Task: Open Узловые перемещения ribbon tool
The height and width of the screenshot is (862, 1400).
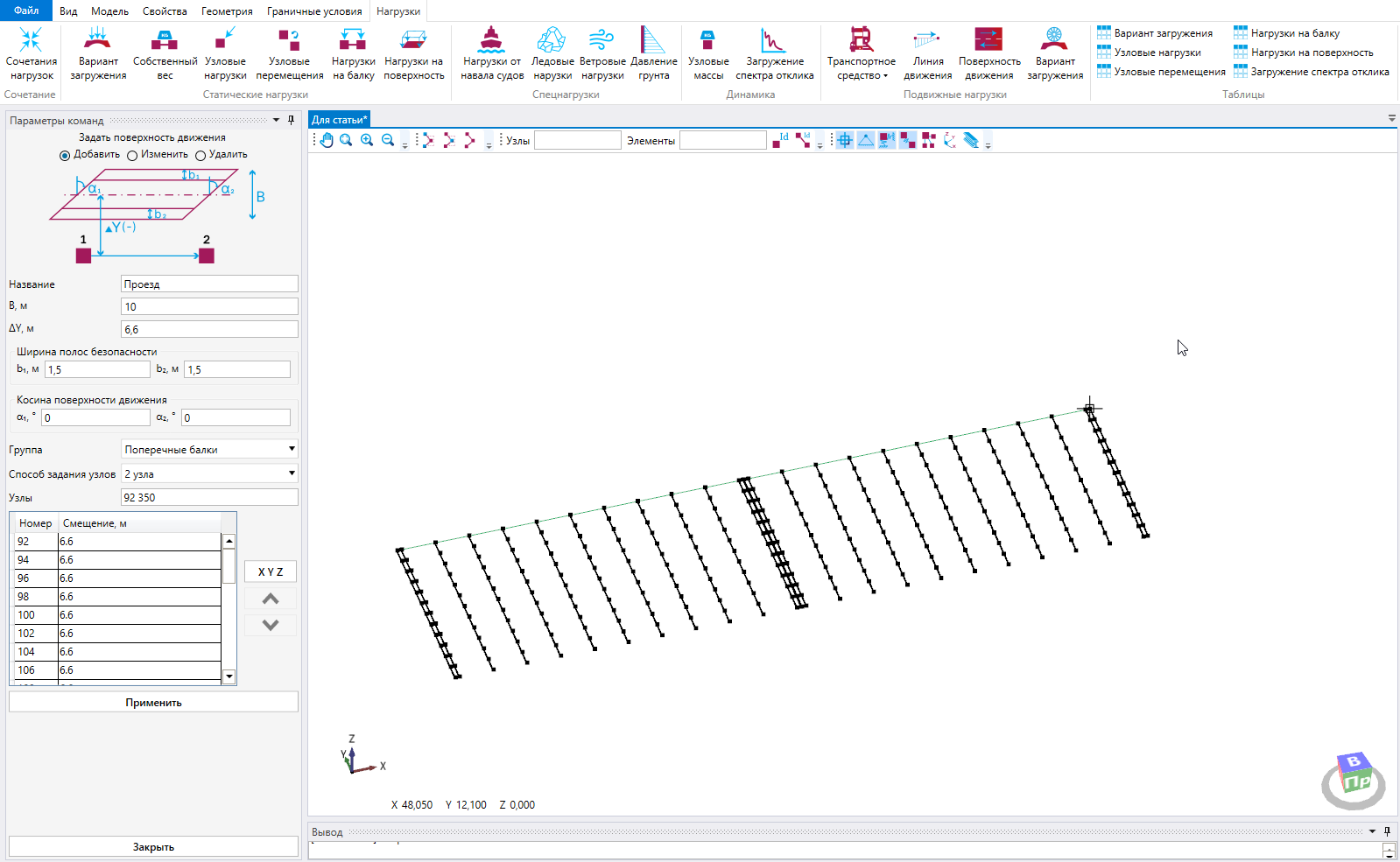Action: pos(289,54)
